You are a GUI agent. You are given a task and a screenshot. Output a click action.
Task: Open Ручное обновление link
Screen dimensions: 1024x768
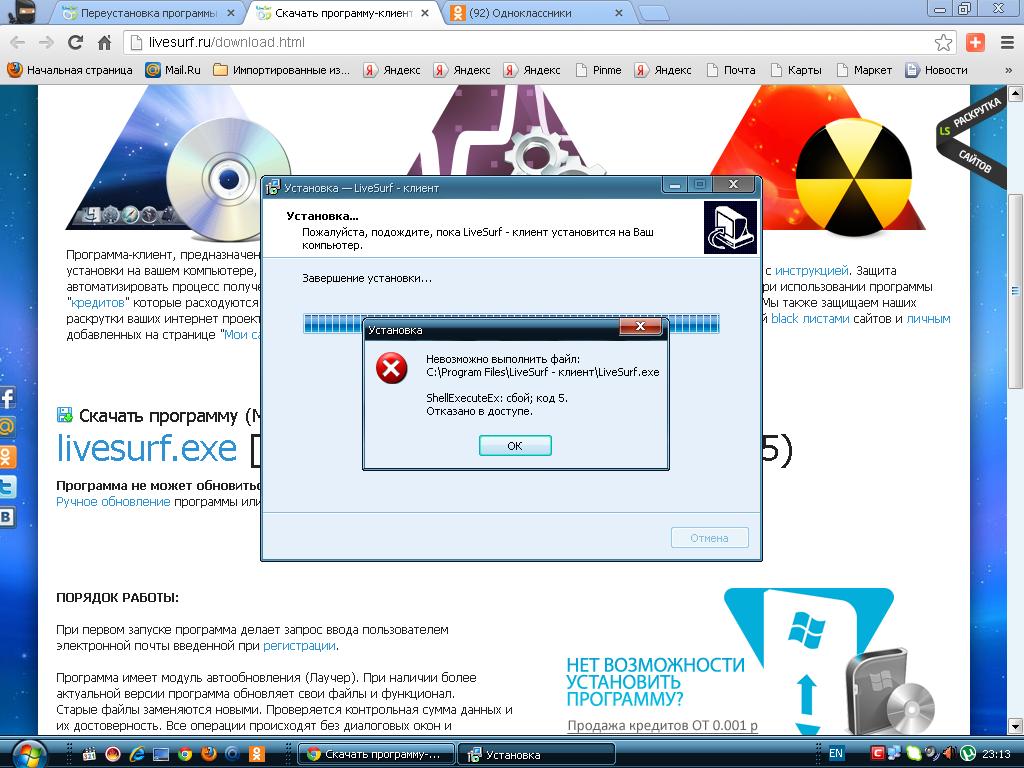113,502
